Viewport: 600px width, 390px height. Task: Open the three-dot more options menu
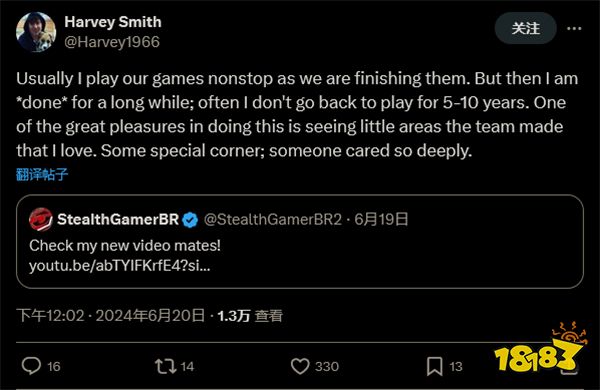click(x=574, y=28)
